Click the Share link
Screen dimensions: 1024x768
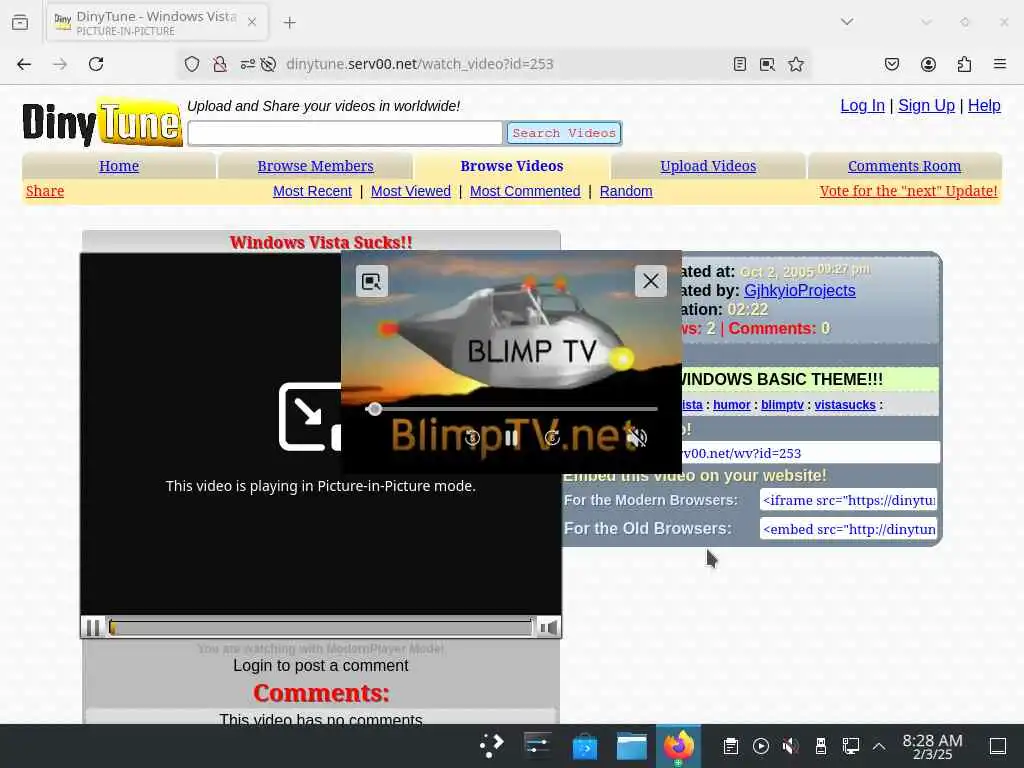[x=45, y=191]
